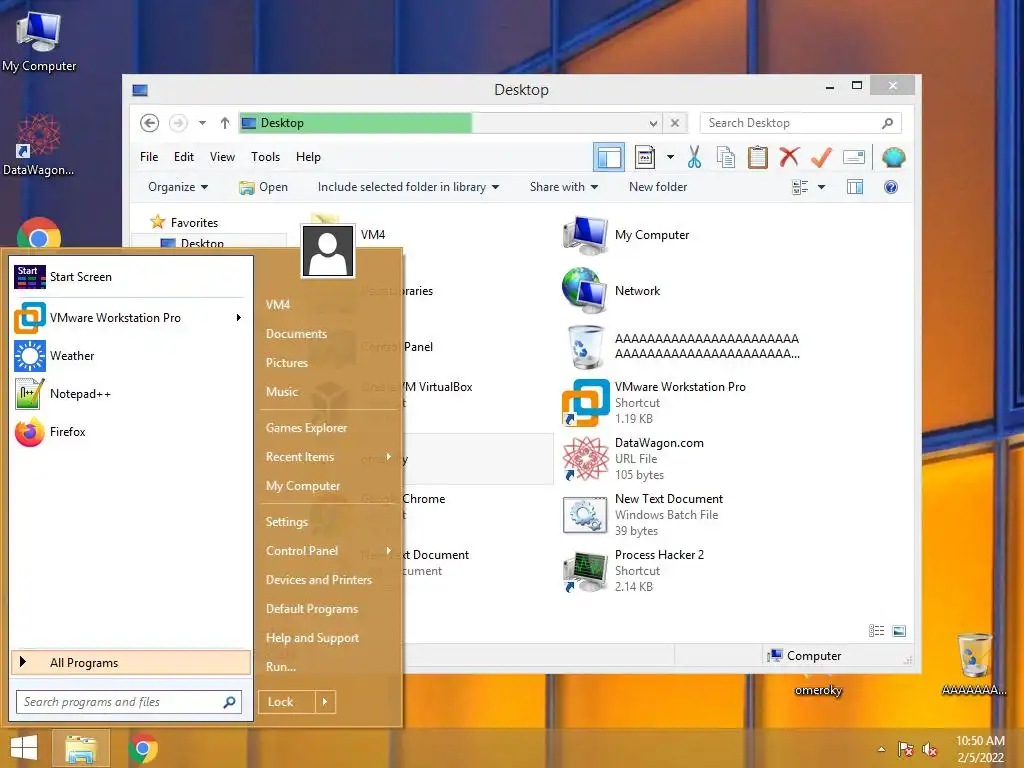The image size is (1024, 768).
Task: Open Help and Support in start menu
Action: pos(328,638)
